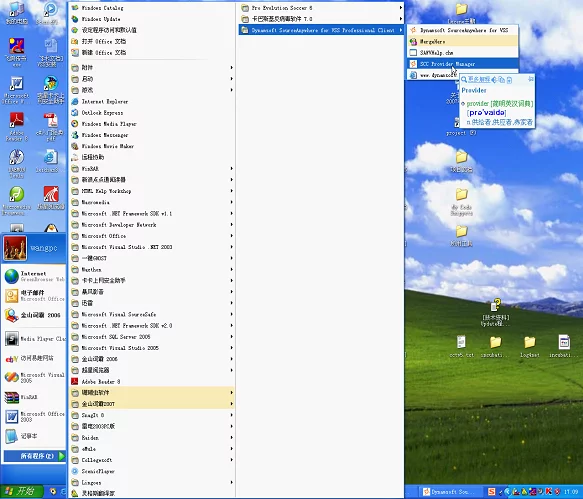Click the pin icon in dictionary popup

coord(531,79)
